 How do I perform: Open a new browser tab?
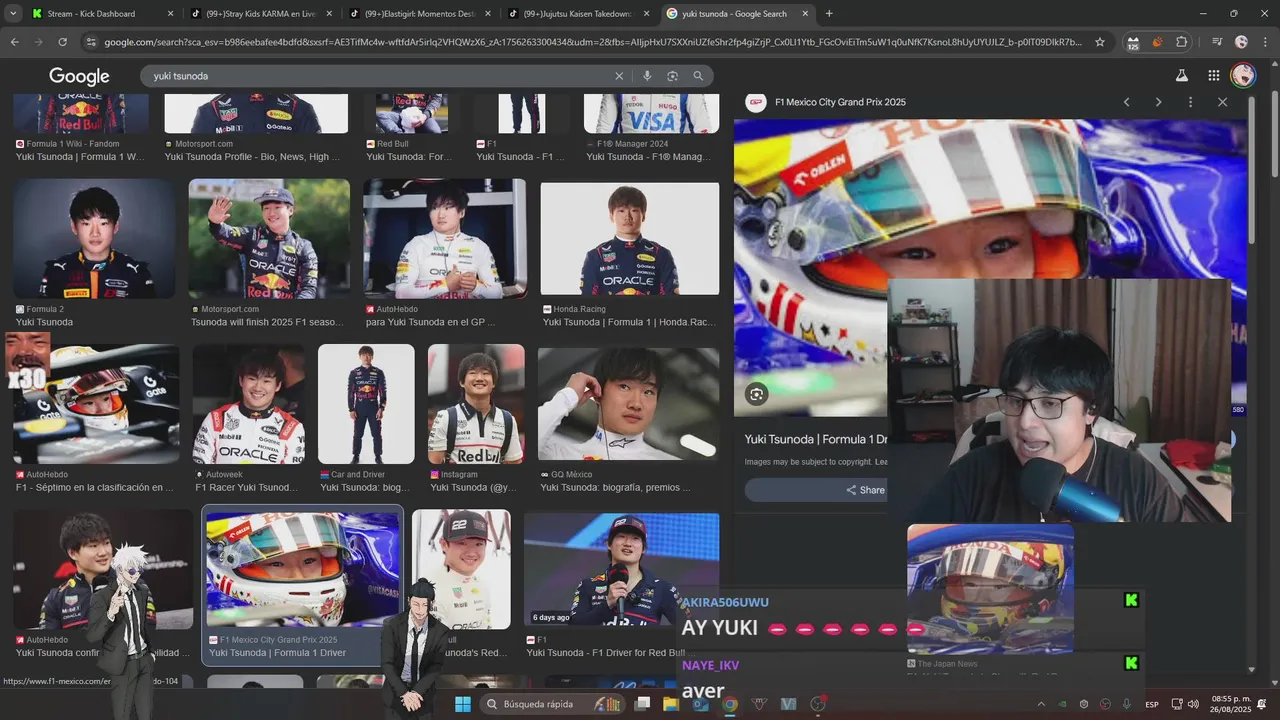(x=829, y=14)
